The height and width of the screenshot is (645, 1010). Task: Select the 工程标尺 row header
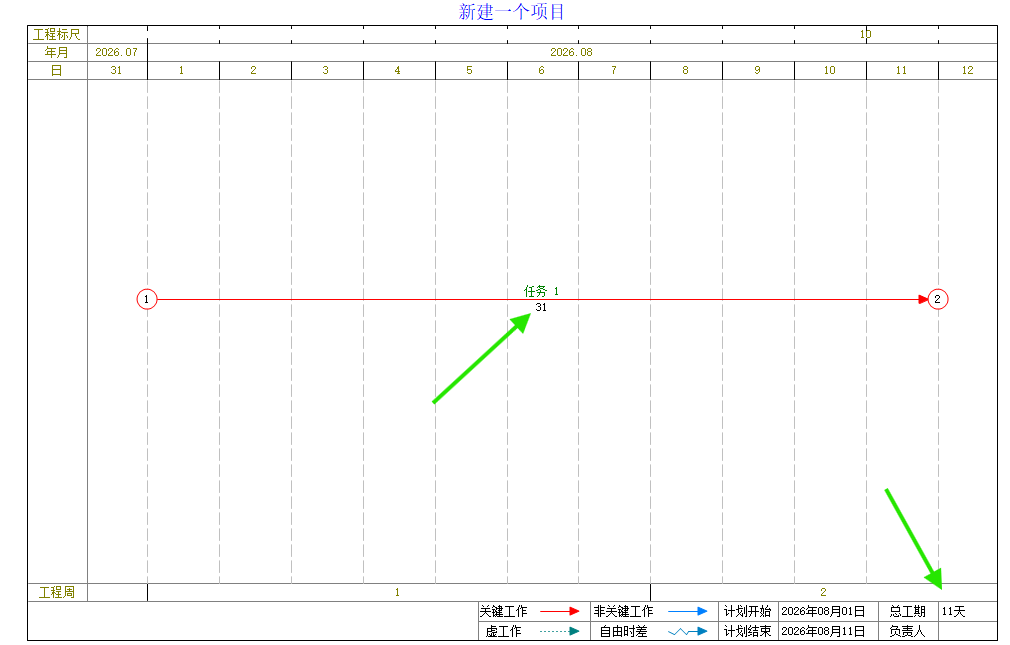pyautogui.click(x=57, y=35)
